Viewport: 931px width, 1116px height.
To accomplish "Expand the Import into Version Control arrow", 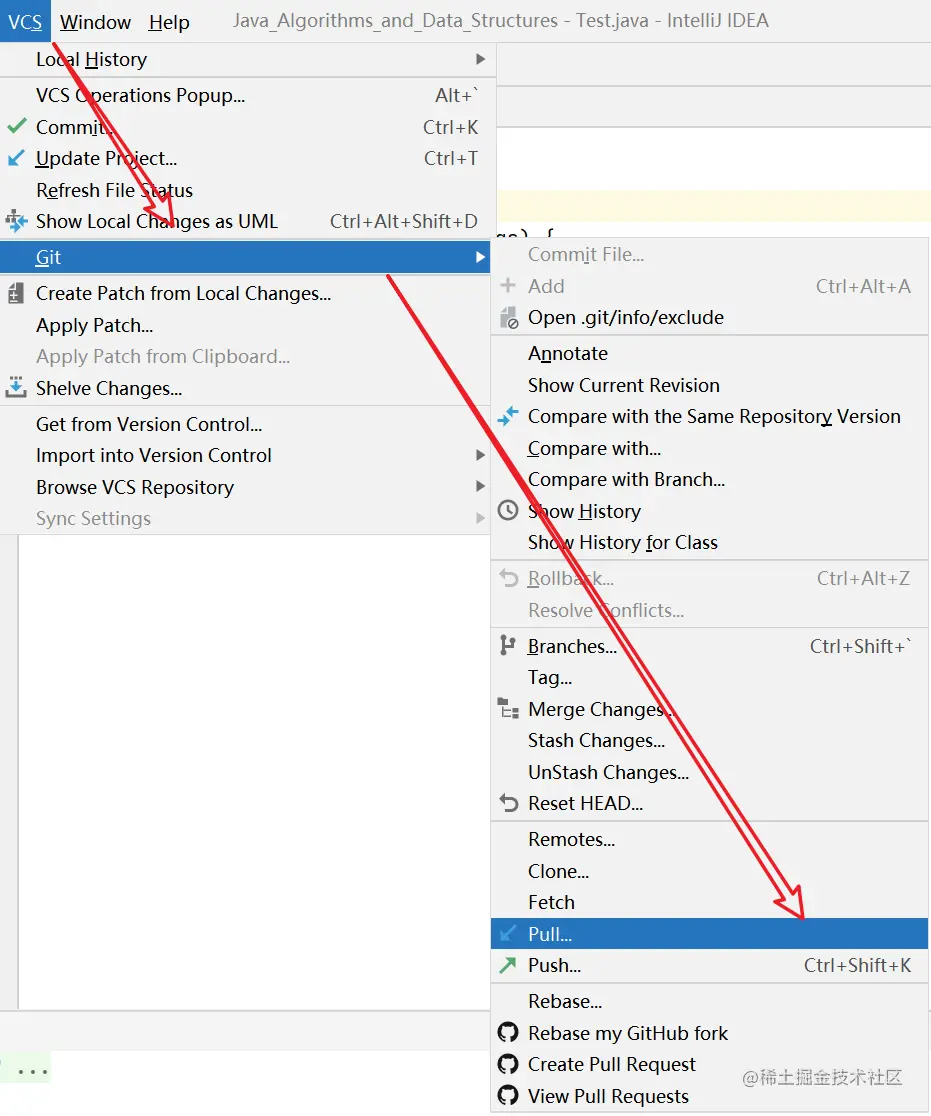I will click(480, 455).
